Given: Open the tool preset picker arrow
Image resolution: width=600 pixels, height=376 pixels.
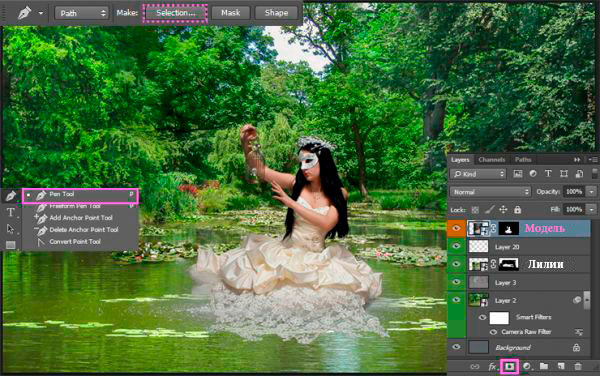Looking at the screenshot, I should tap(41, 13).
